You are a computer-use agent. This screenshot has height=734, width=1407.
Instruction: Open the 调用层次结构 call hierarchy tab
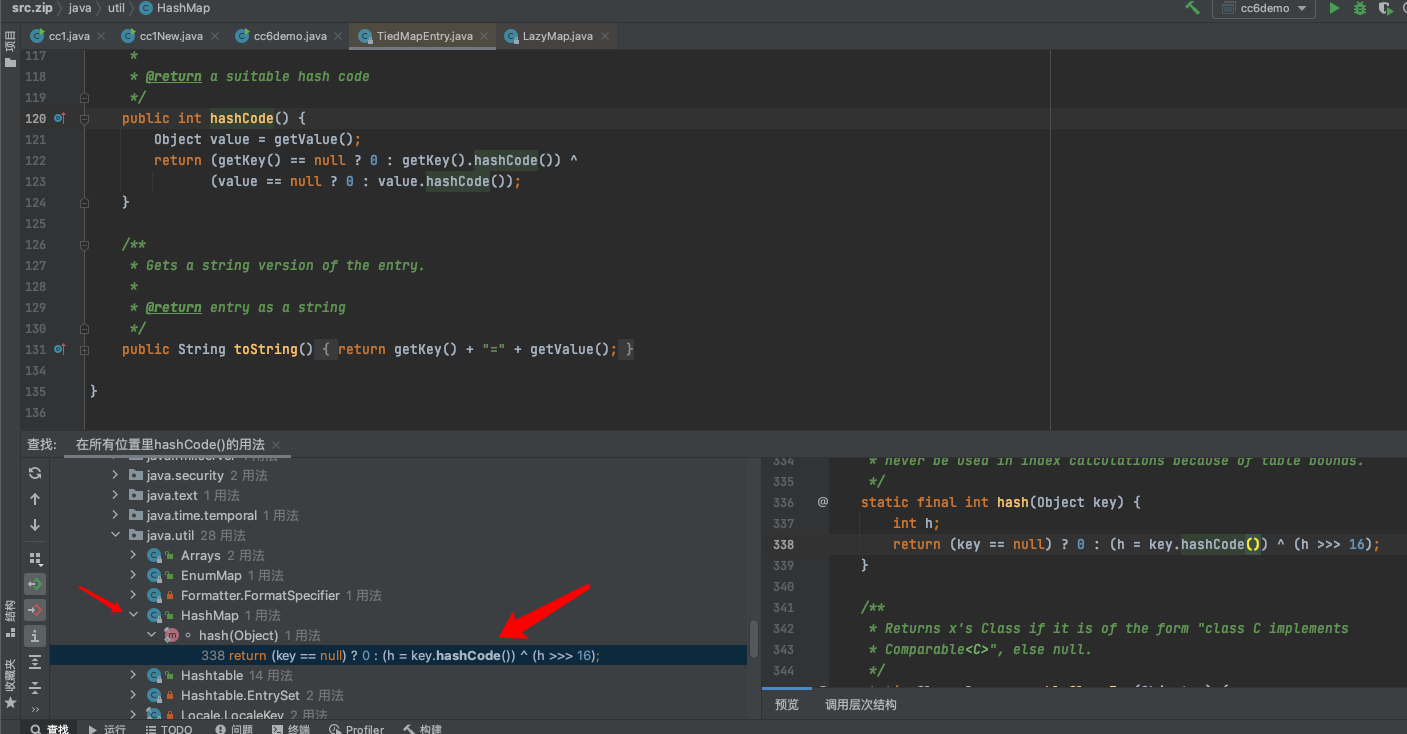[860, 704]
